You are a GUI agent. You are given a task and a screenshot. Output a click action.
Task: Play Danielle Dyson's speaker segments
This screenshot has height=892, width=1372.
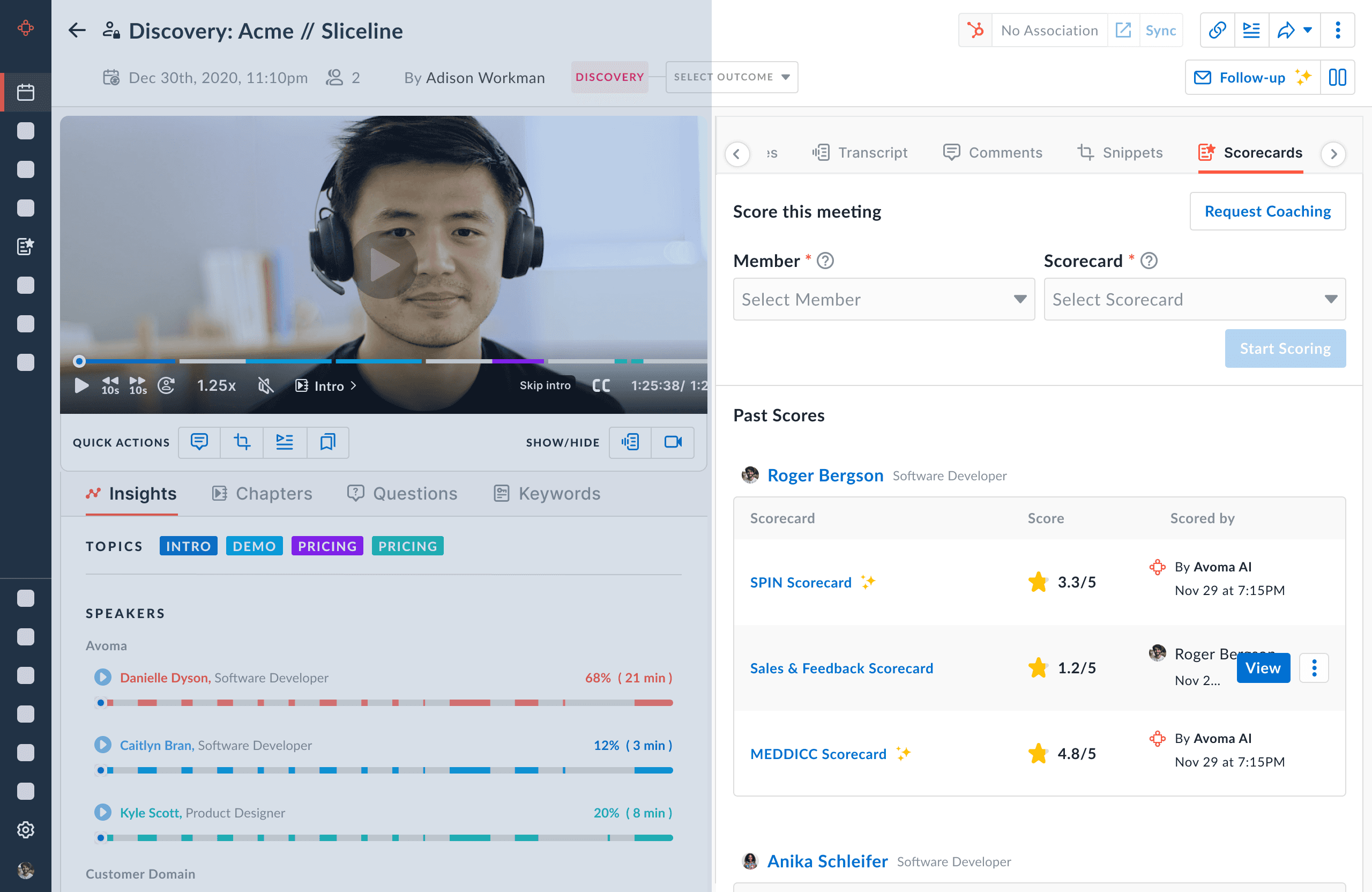[102, 678]
